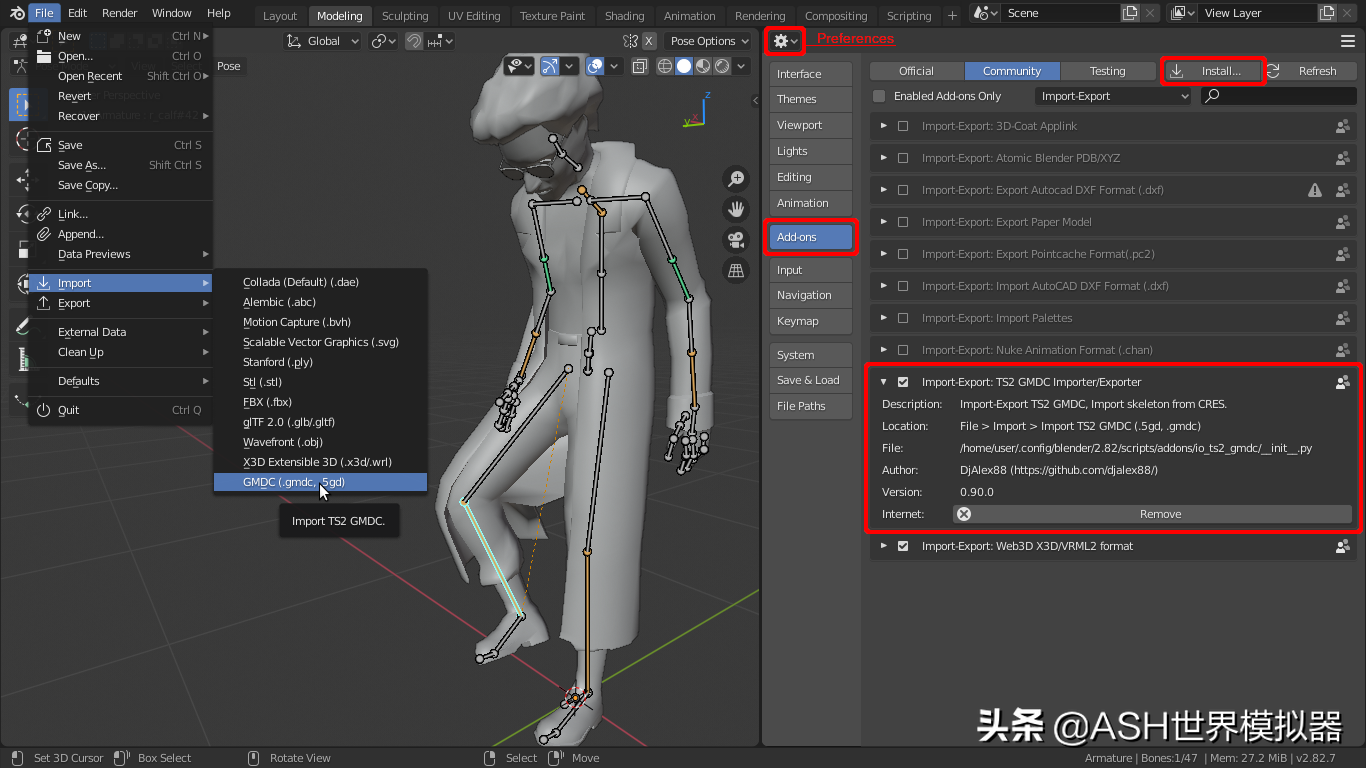Click warning triangle on Autocad DXF row

tap(1316, 190)
